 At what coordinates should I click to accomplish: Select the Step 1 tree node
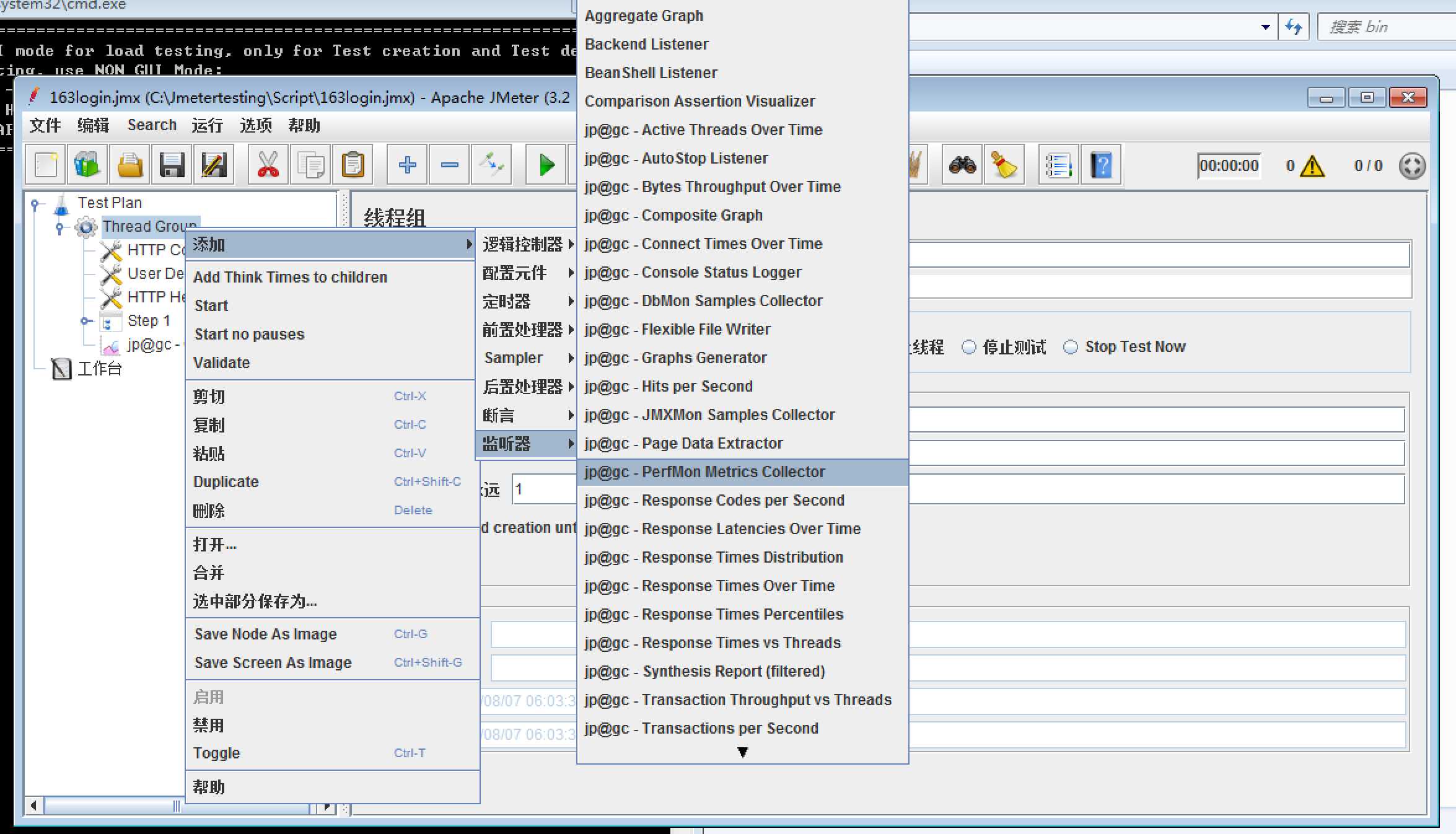[148, 321]
